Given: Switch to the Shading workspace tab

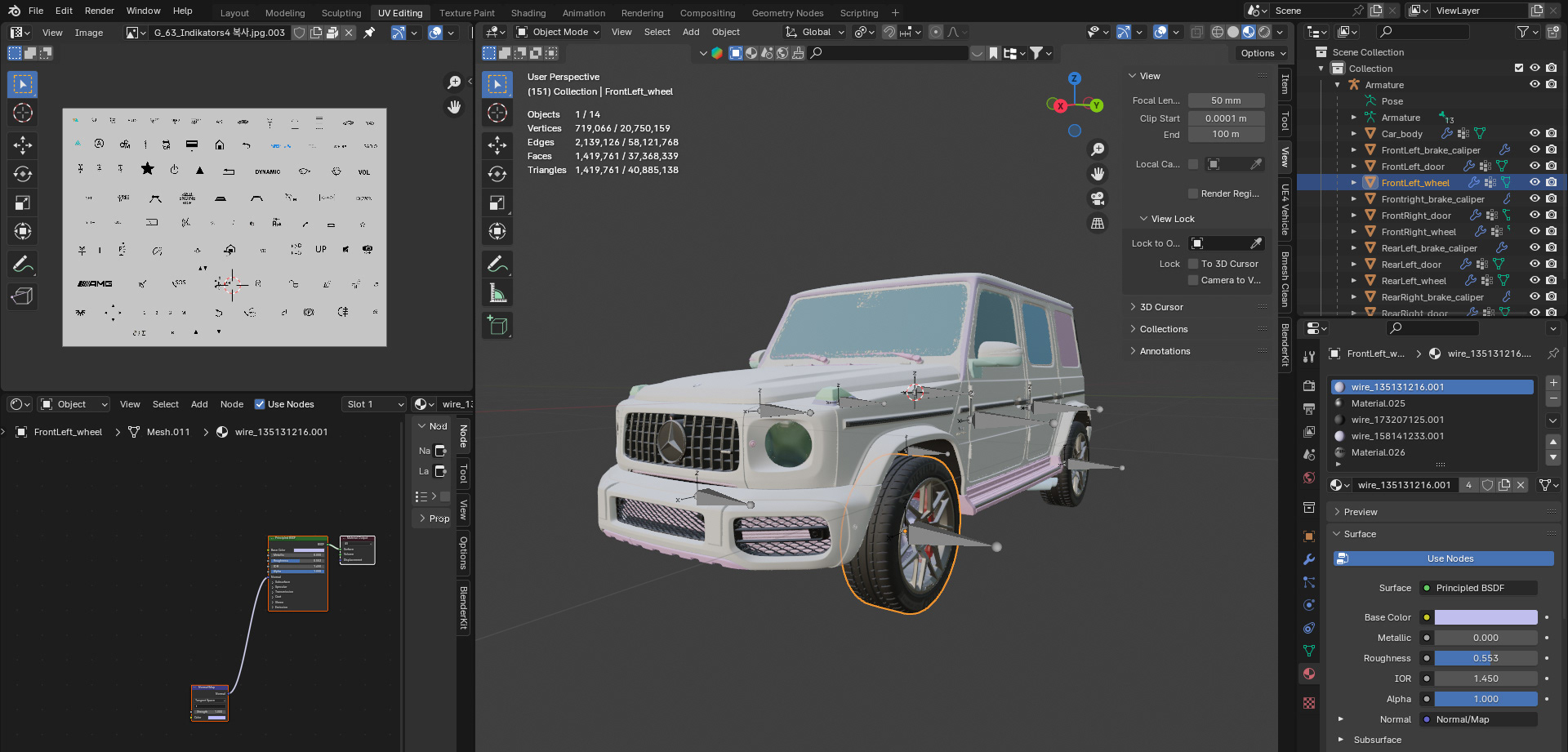Looking at the screenshot, I should coord(528,13).
